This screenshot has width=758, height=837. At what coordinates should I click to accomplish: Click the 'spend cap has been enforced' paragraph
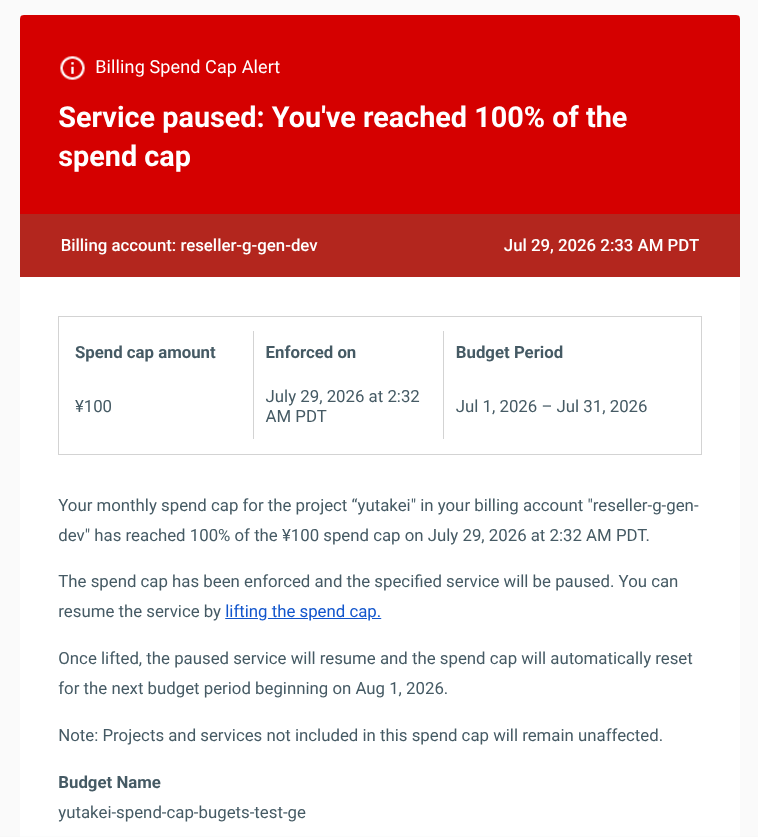pos(368,596)
